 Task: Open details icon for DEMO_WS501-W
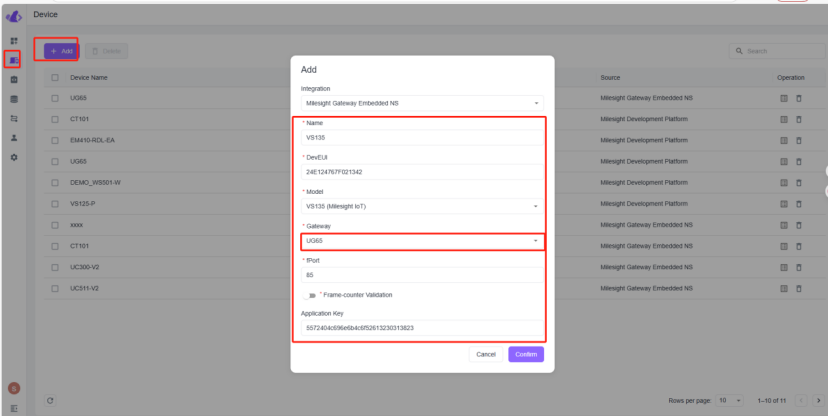784,183
